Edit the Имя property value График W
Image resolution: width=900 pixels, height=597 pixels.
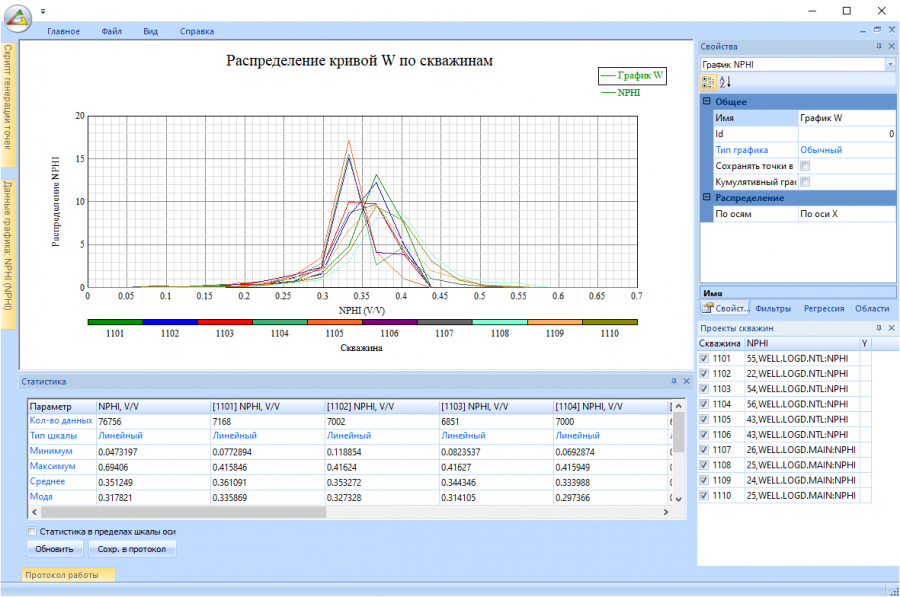point(846,118)
